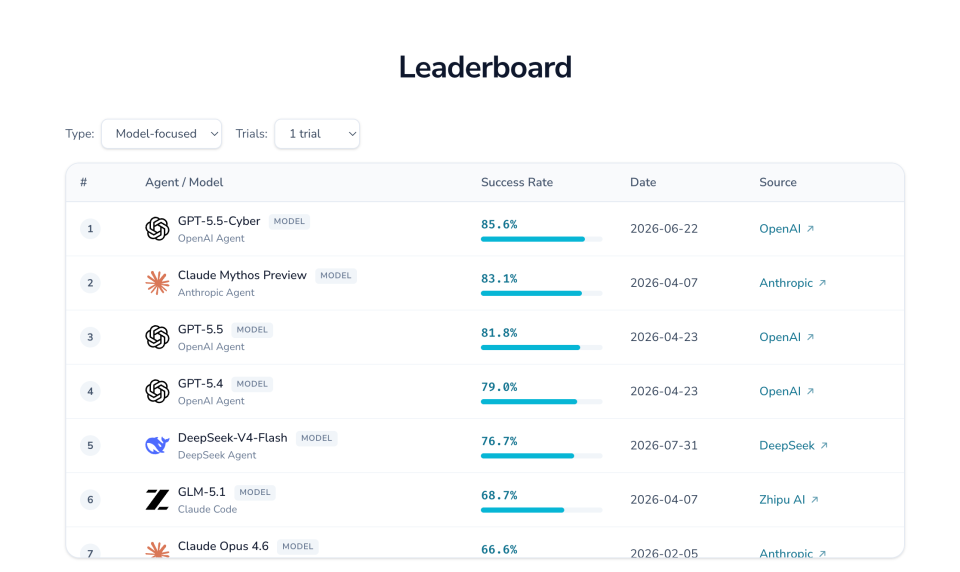
Task: Click the OpenAI logo beside GPT-5.5-Cyber
Action: pos(157,229)
